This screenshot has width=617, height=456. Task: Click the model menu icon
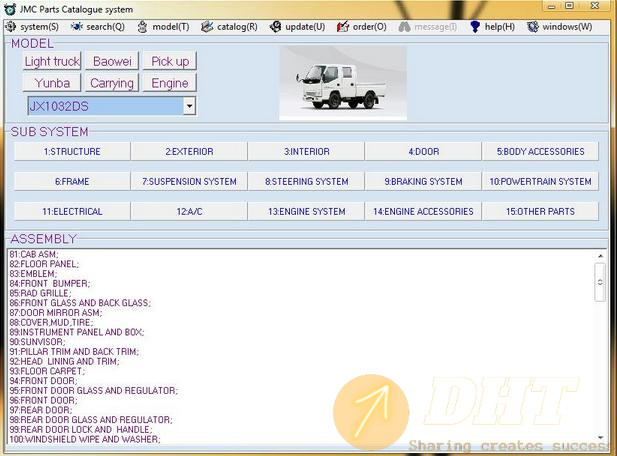tap(142, 27)
